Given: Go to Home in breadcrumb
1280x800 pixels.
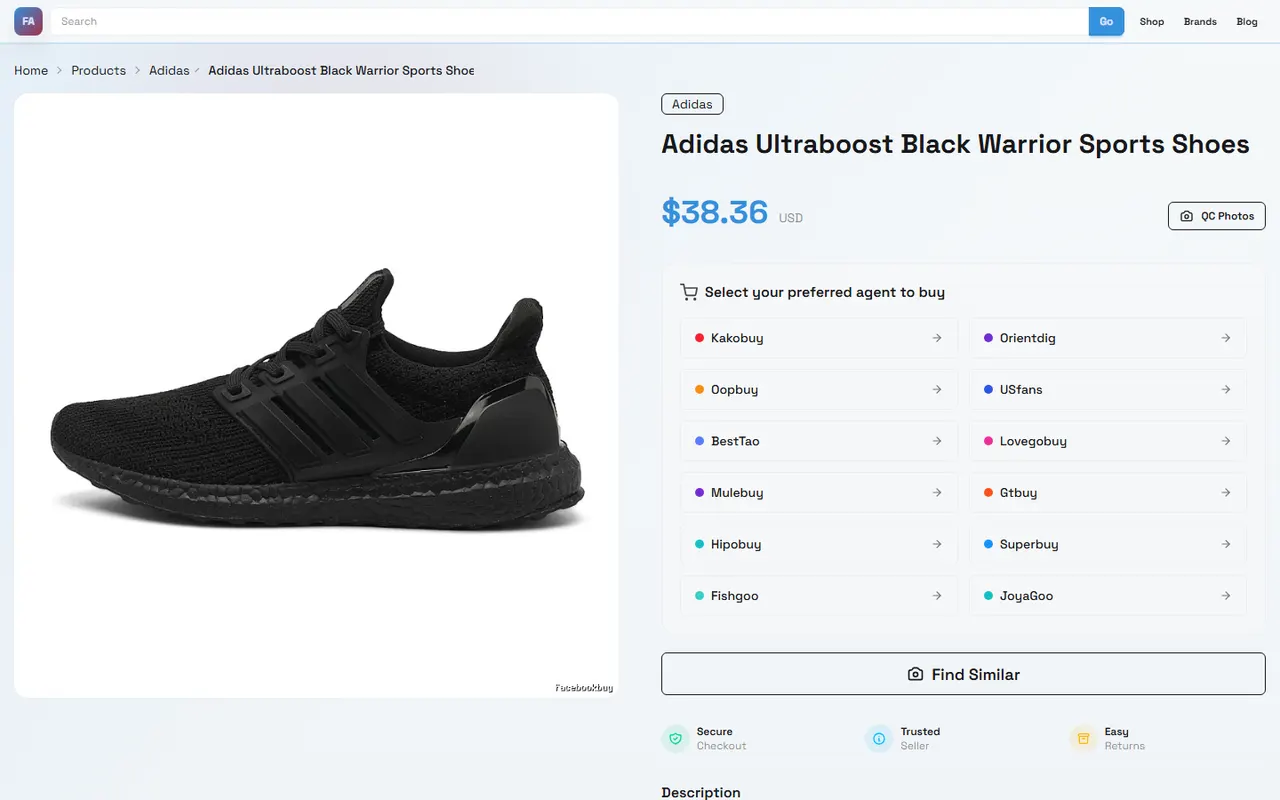Looking at the screenshot, I should 31,70.
